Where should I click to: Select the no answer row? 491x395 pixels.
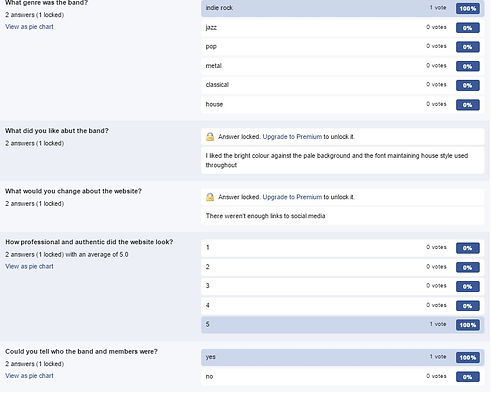click(342, 377)
